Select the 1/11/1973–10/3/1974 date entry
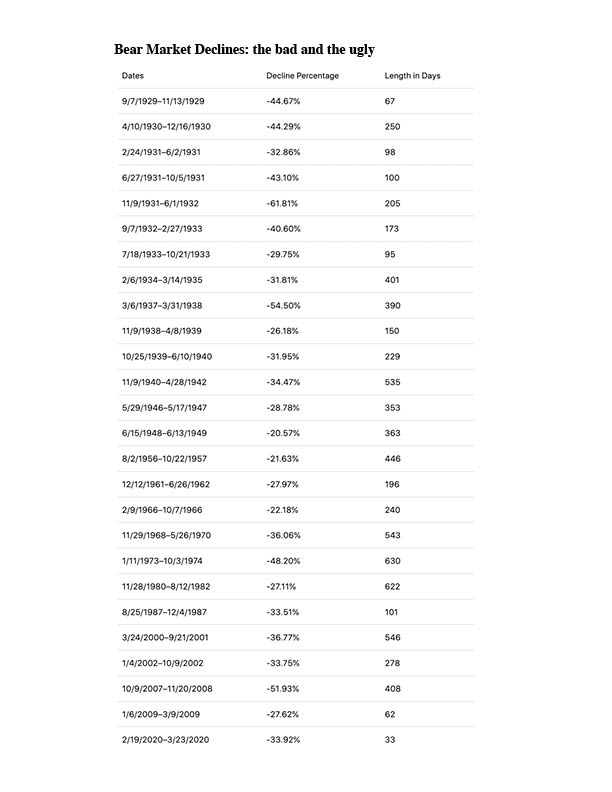612x792 pixels. coord(162,561)
